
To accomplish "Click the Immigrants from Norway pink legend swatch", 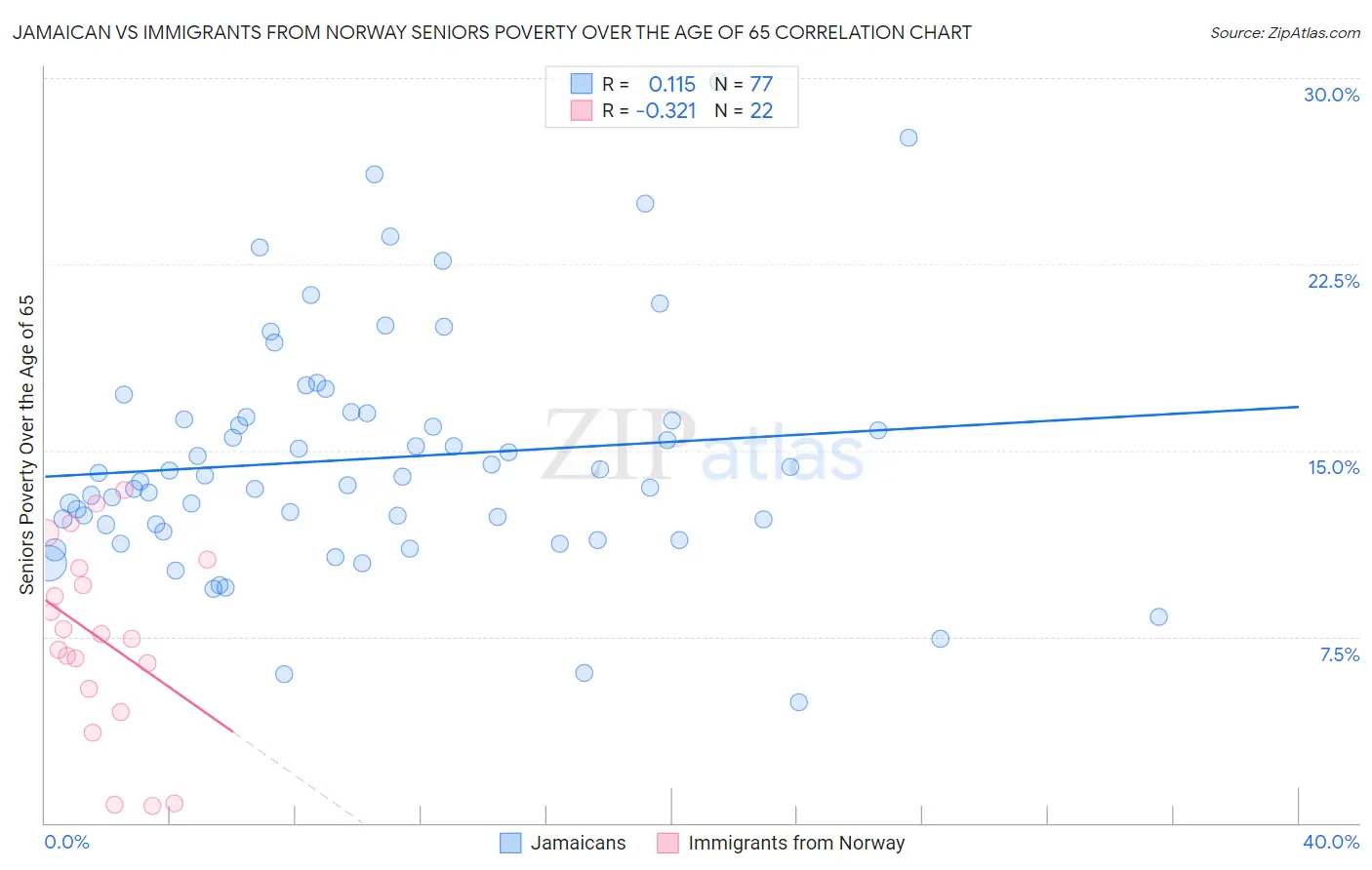I will click(x=667, y=843).
